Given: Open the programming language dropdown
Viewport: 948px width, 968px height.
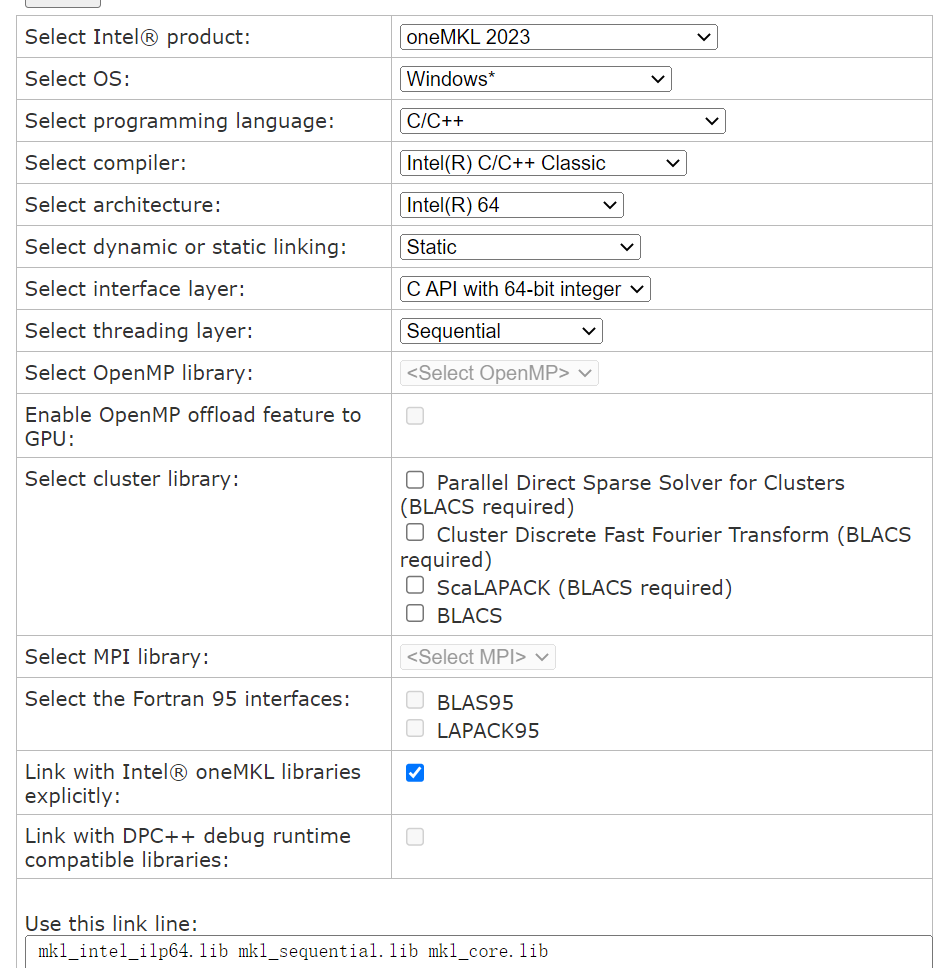Looking at the screenshot, I should [x=562, y=121].
